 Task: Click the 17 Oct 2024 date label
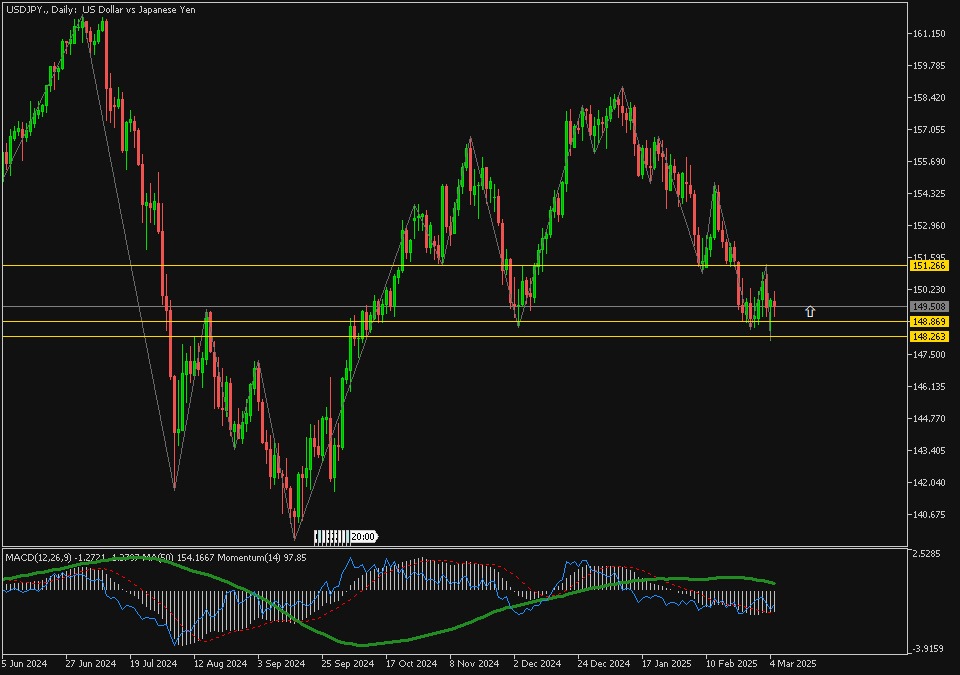pos(411,663)
